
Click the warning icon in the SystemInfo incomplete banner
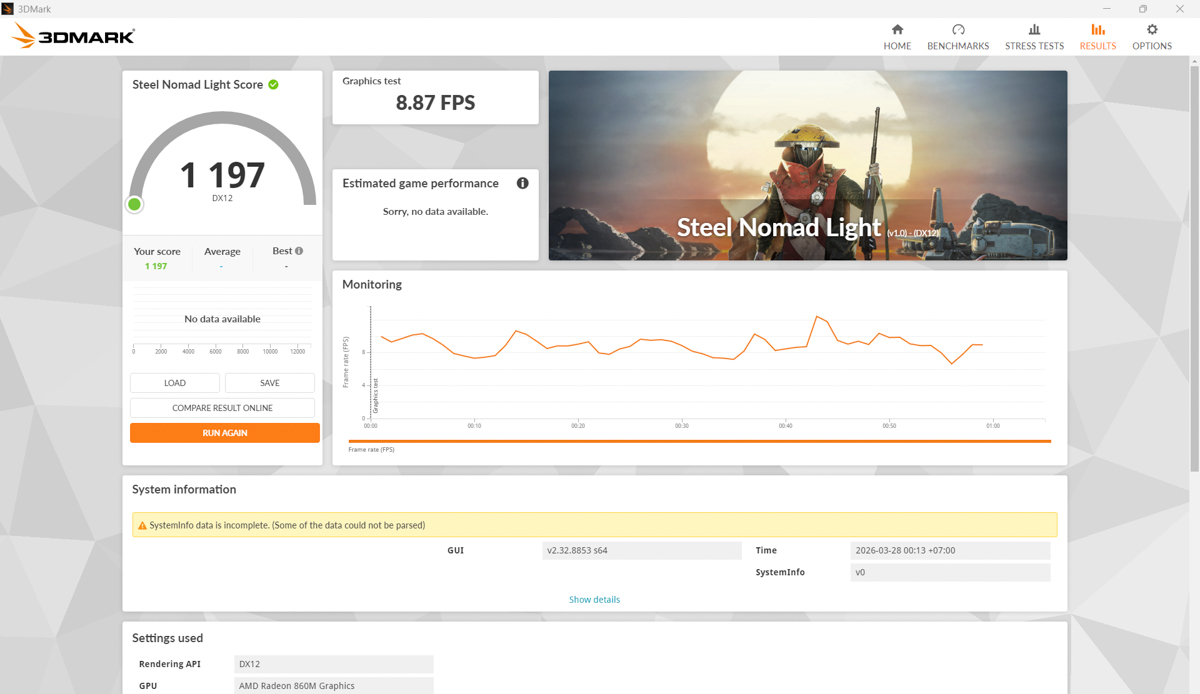pos(143,524)
